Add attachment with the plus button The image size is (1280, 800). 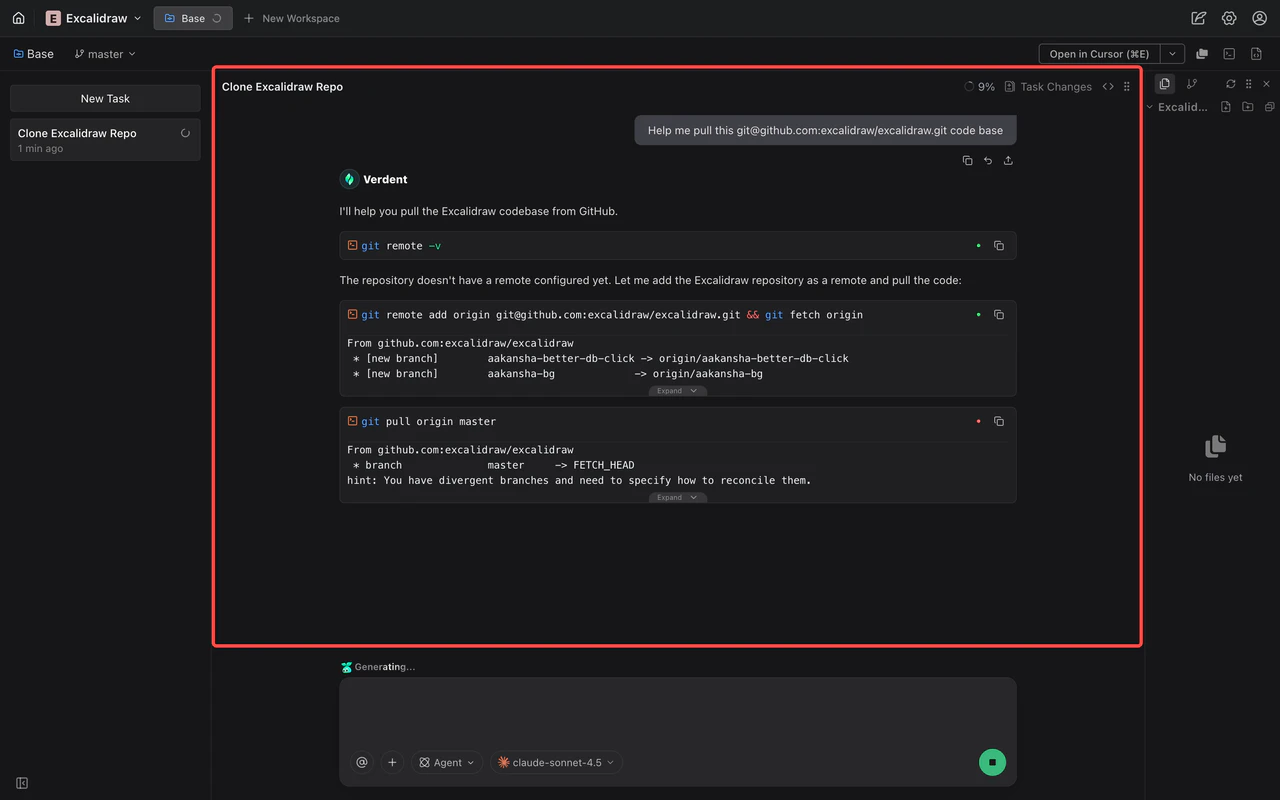click(x=392, y=762)
